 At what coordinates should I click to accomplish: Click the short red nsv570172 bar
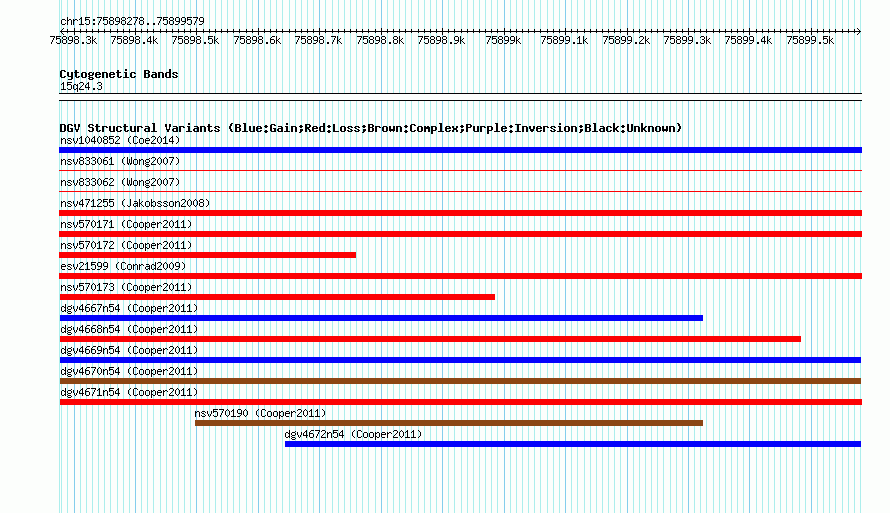(207, 255)
